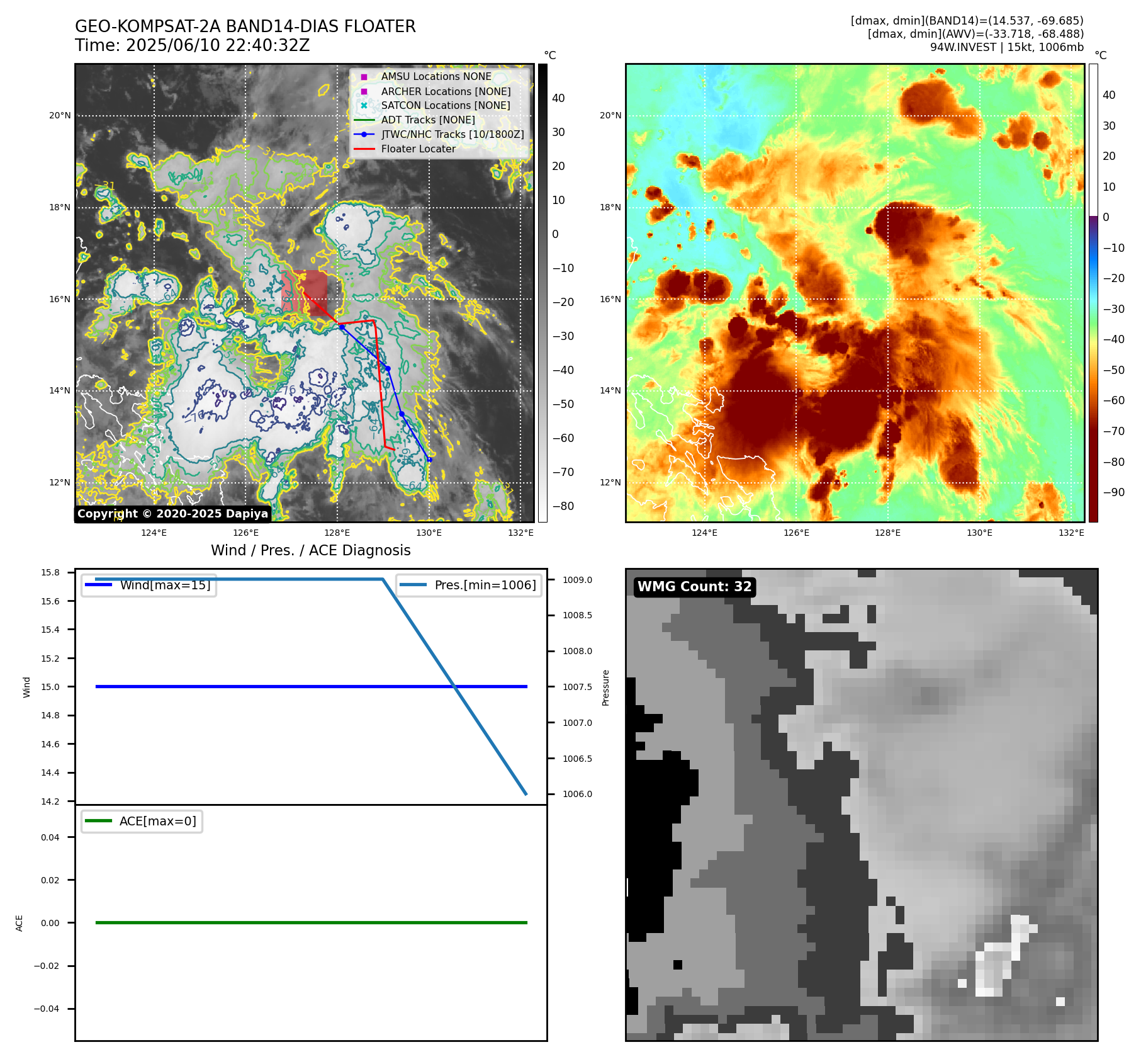Click the 'Wind / Pres. / ACE Diagnosis' chart title

311,550
